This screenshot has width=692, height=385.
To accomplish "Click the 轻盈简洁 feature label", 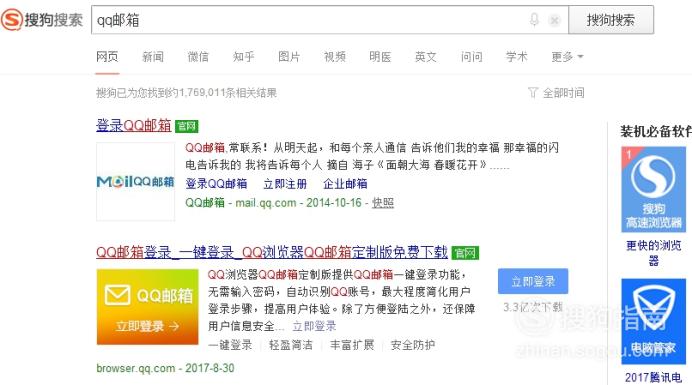I will tap(291, 345).
